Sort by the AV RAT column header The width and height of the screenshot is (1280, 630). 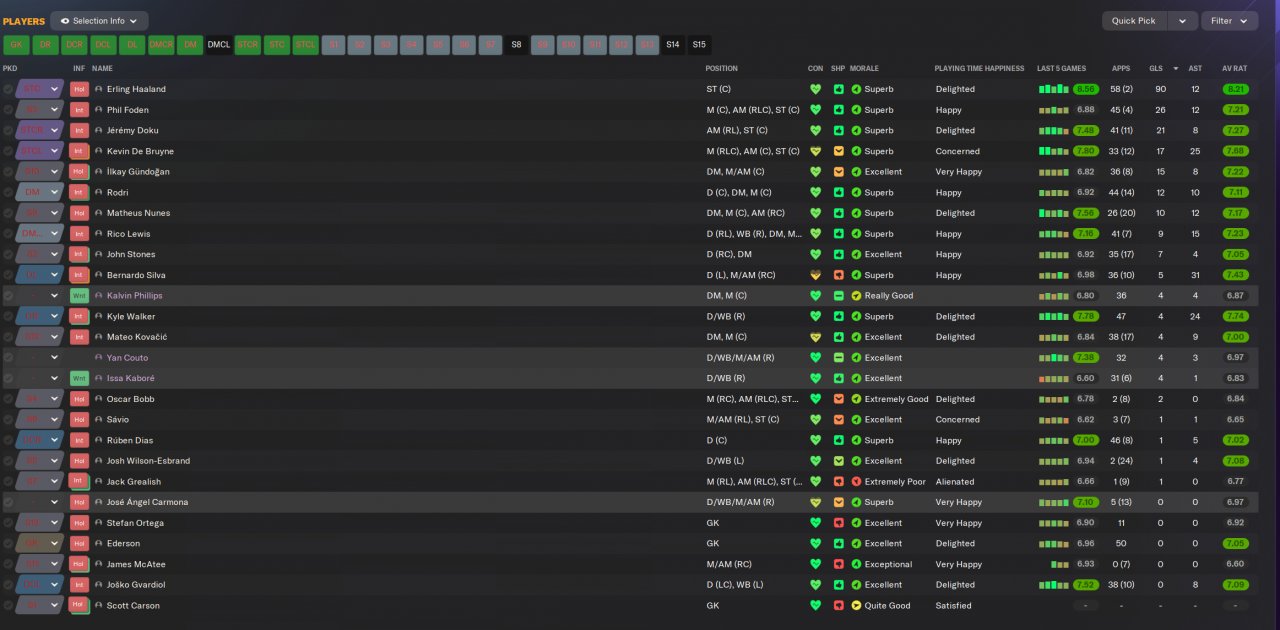pyautogui.click(x=1234, y=68)
